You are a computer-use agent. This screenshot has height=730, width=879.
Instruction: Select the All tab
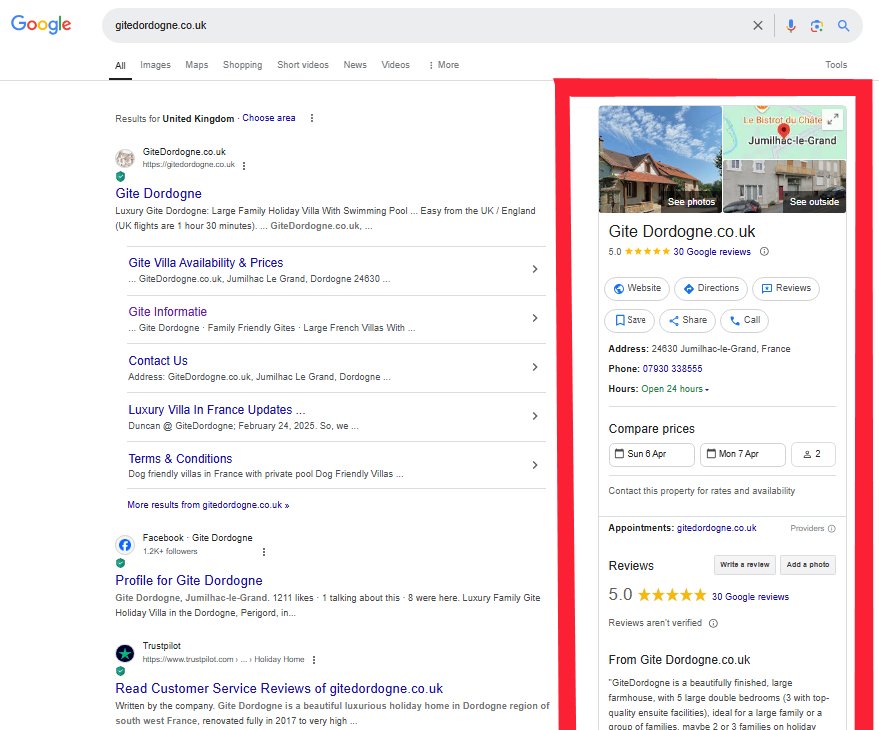pyautogui.click(x=120, y=66)
